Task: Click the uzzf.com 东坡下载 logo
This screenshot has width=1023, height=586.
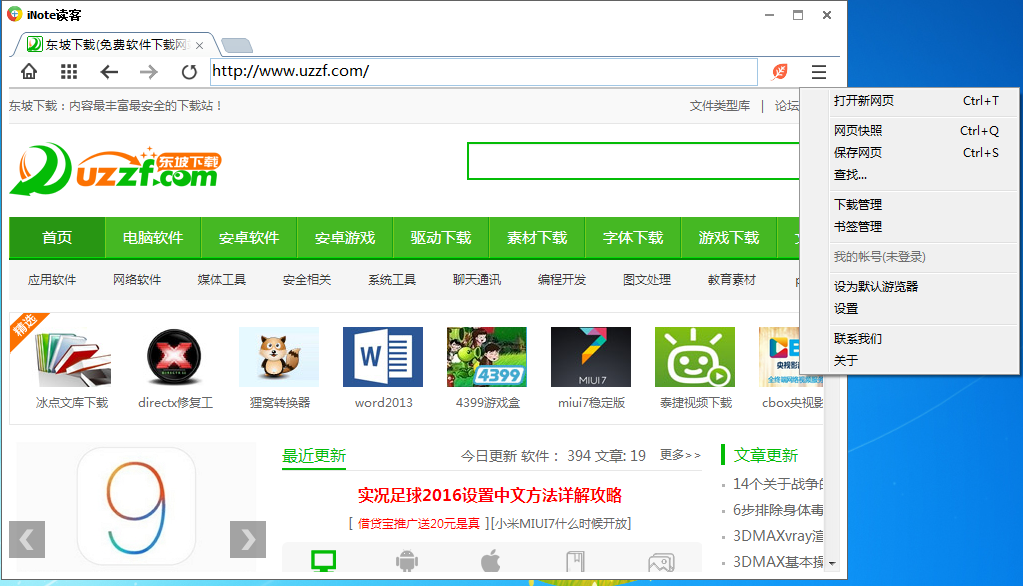Action: tap(115, 170)
